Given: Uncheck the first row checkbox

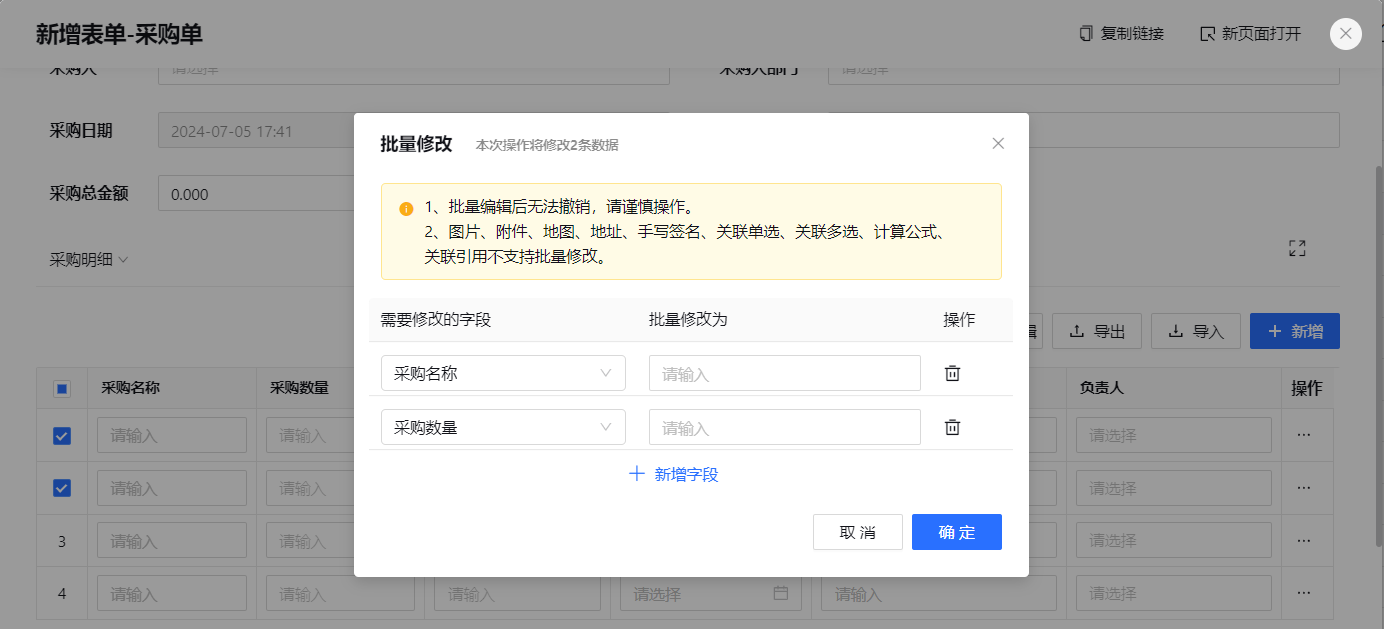Looking at the screenshot, I should [x=62, y=435].
